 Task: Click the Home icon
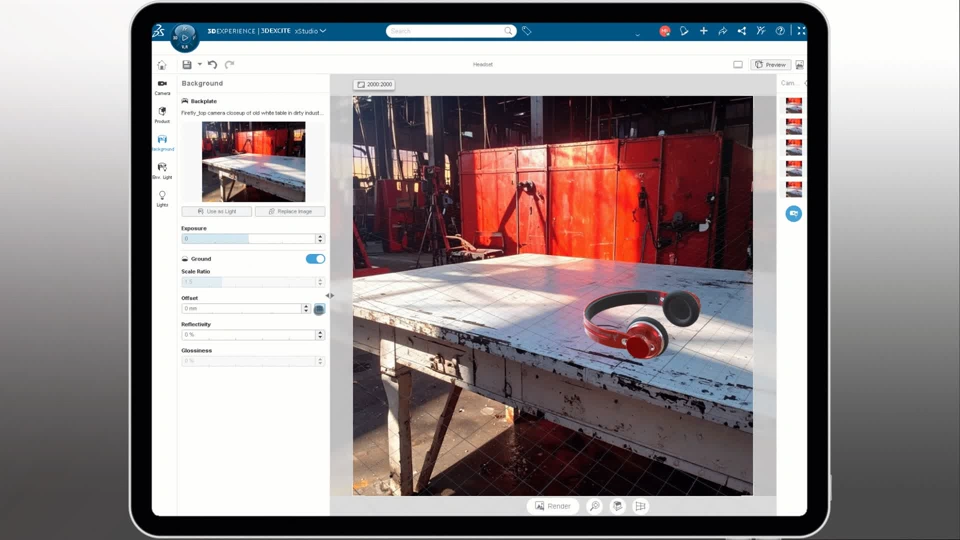162,65
